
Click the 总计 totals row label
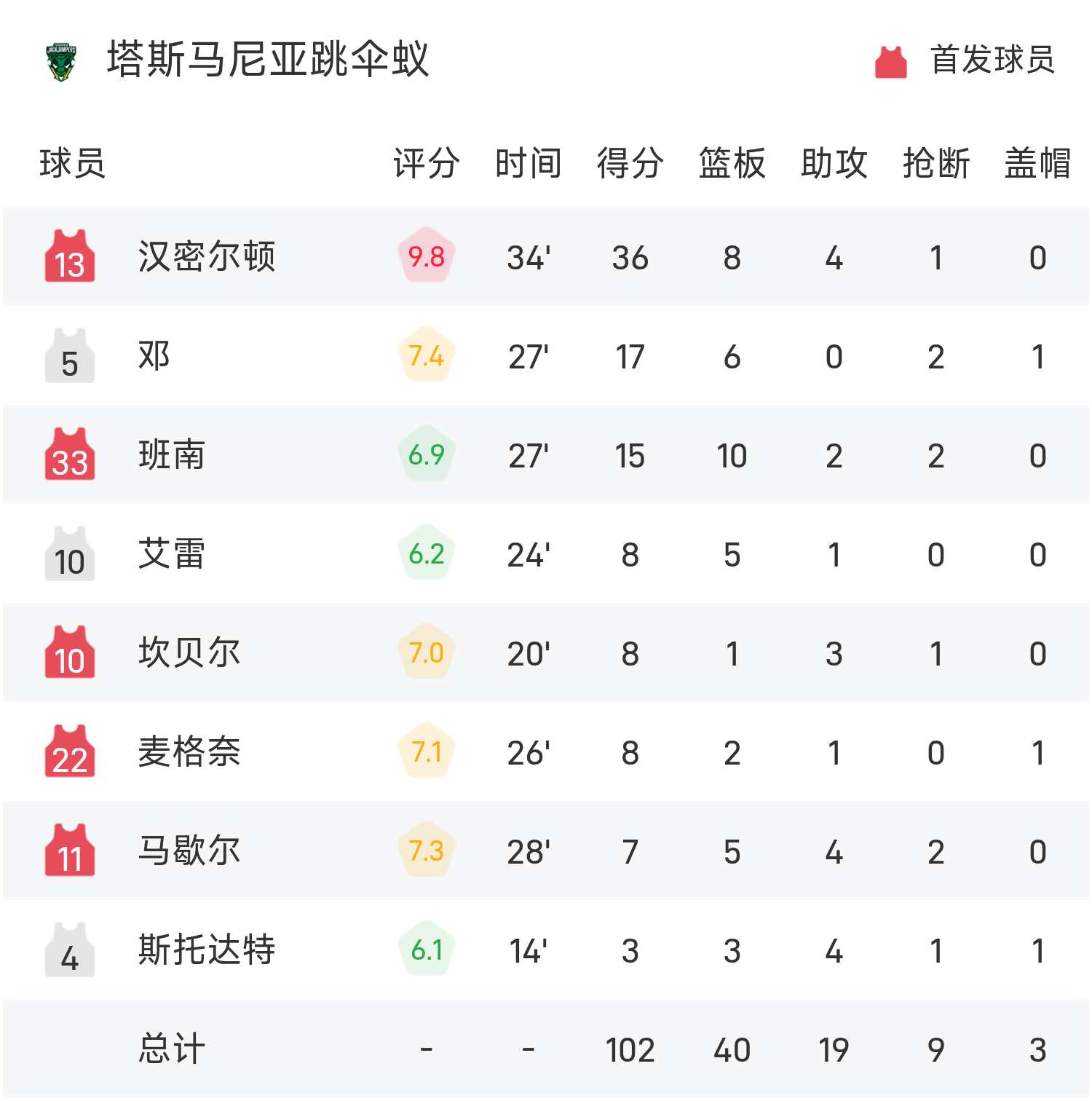click(x=172, y=1049)
